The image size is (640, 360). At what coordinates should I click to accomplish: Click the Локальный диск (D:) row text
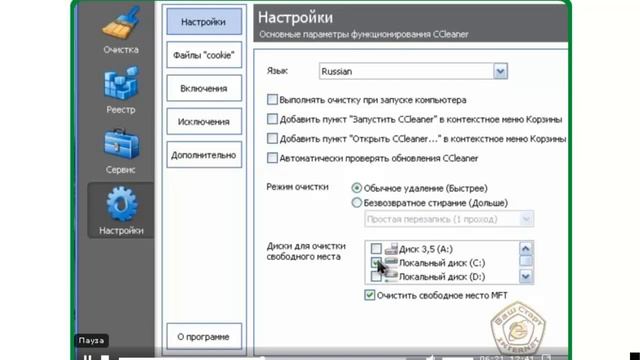[x=442, y=277]
